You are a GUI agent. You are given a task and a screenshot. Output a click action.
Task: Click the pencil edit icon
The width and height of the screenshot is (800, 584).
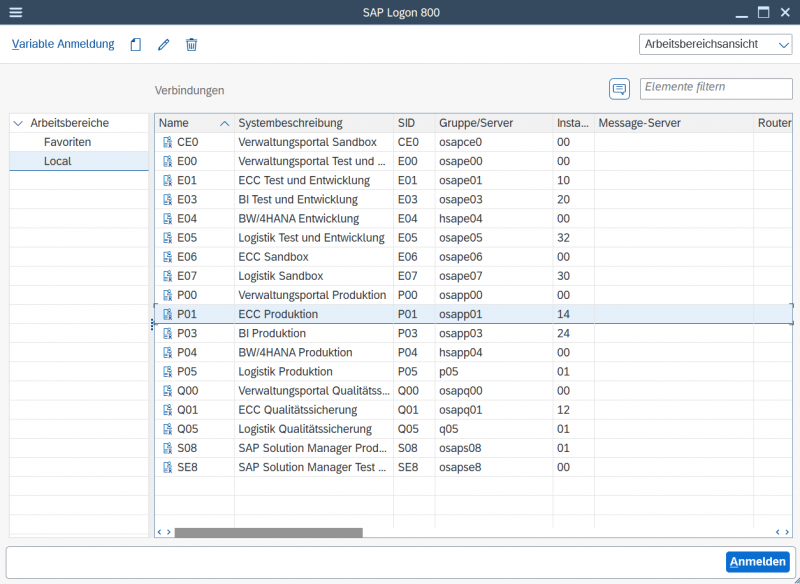[x=163, y=44]
